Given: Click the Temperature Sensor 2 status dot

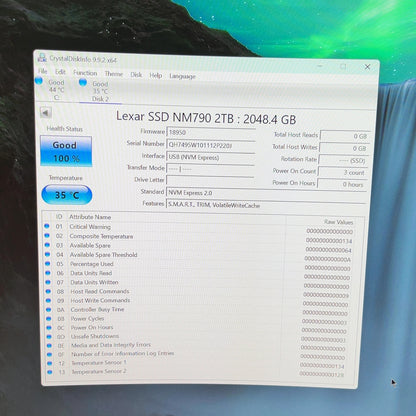Looking at the screenshot, I should click(50, 372).
